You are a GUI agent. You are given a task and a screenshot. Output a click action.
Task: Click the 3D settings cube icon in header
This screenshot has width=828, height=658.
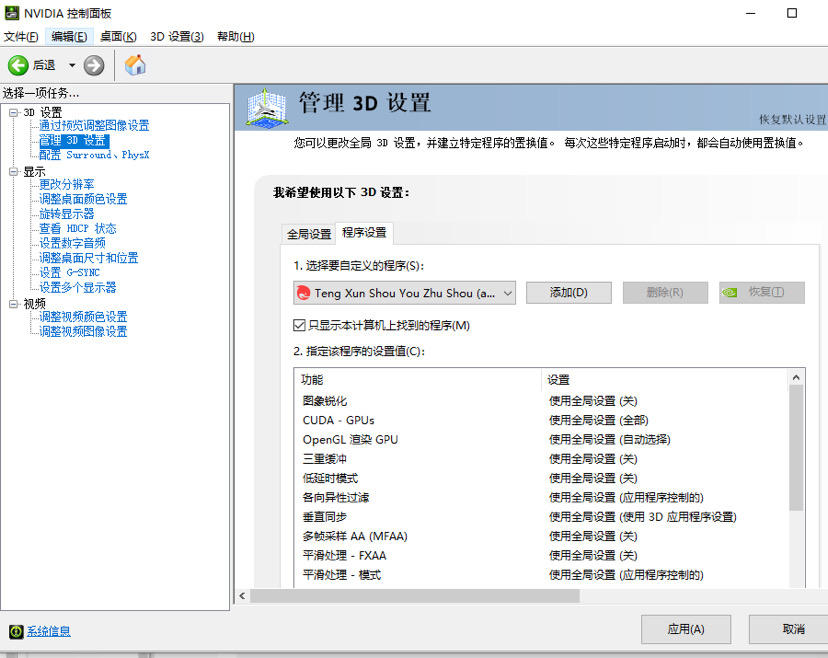click(267, 108)
